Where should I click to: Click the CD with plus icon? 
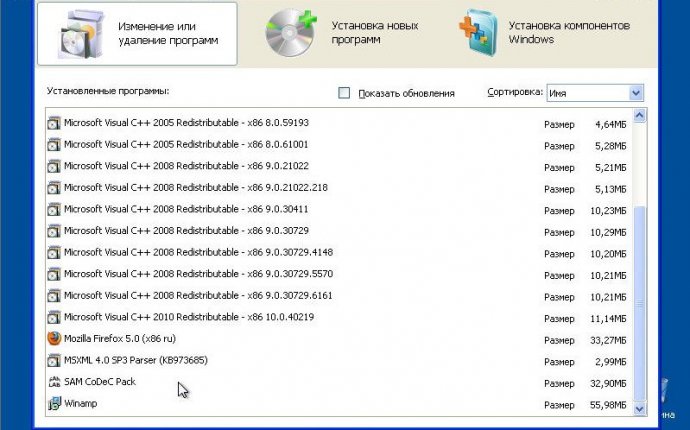pyautogui.click(x=291, y=33)
